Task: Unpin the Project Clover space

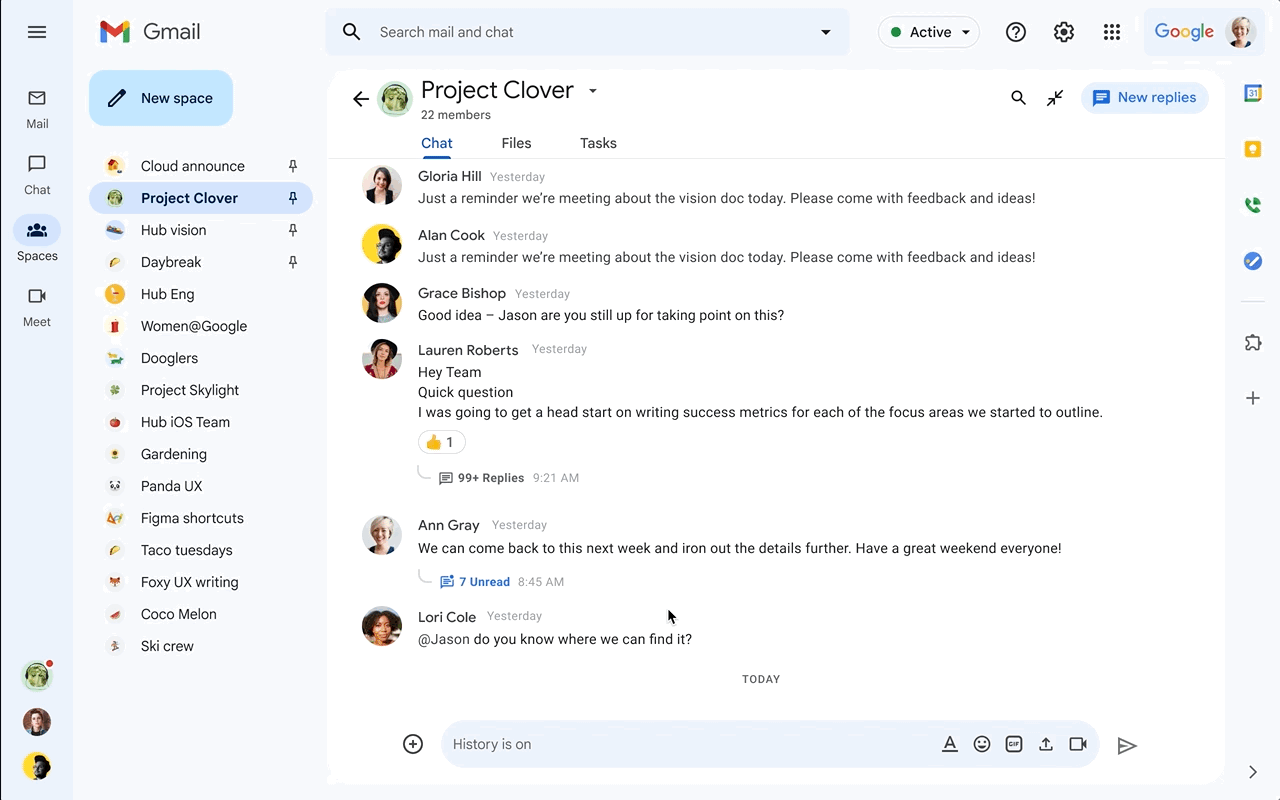Action: (x=292, y=198)
